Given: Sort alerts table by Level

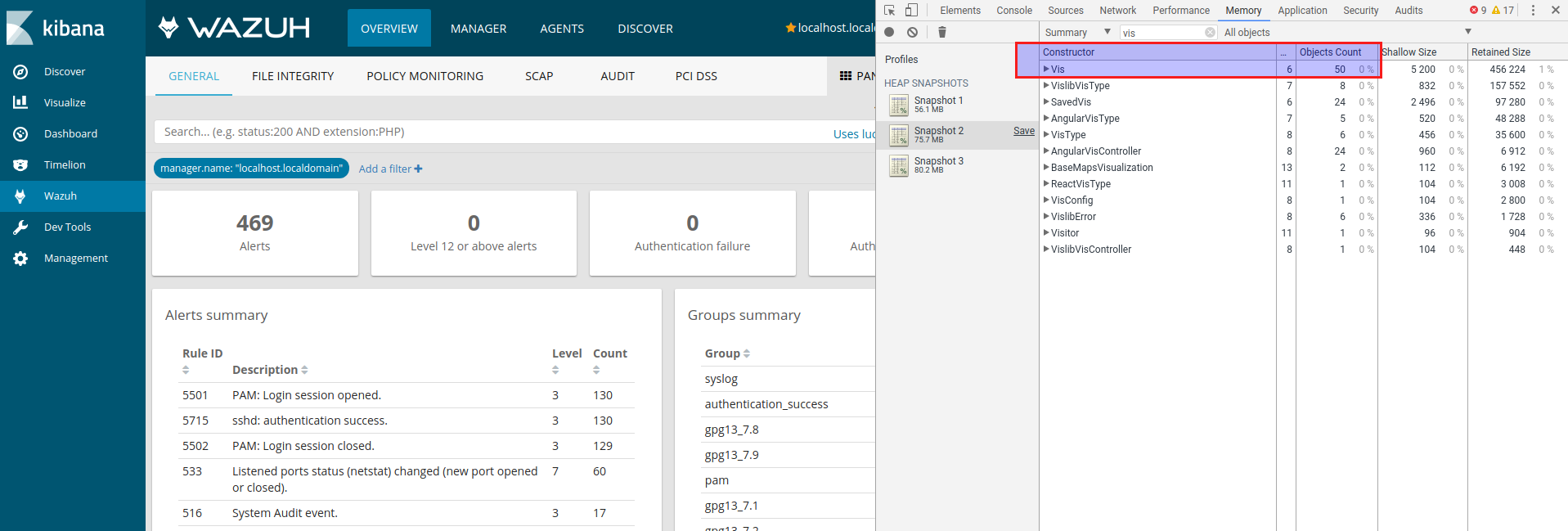Looking at the screenshot, I should tap(555, 370).
